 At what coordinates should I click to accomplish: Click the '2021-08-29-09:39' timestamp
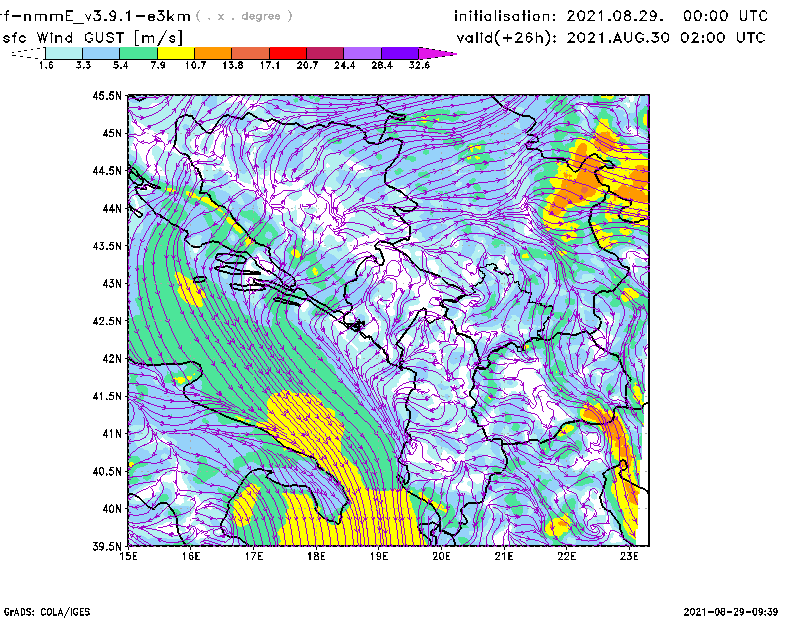coord(731,611)
